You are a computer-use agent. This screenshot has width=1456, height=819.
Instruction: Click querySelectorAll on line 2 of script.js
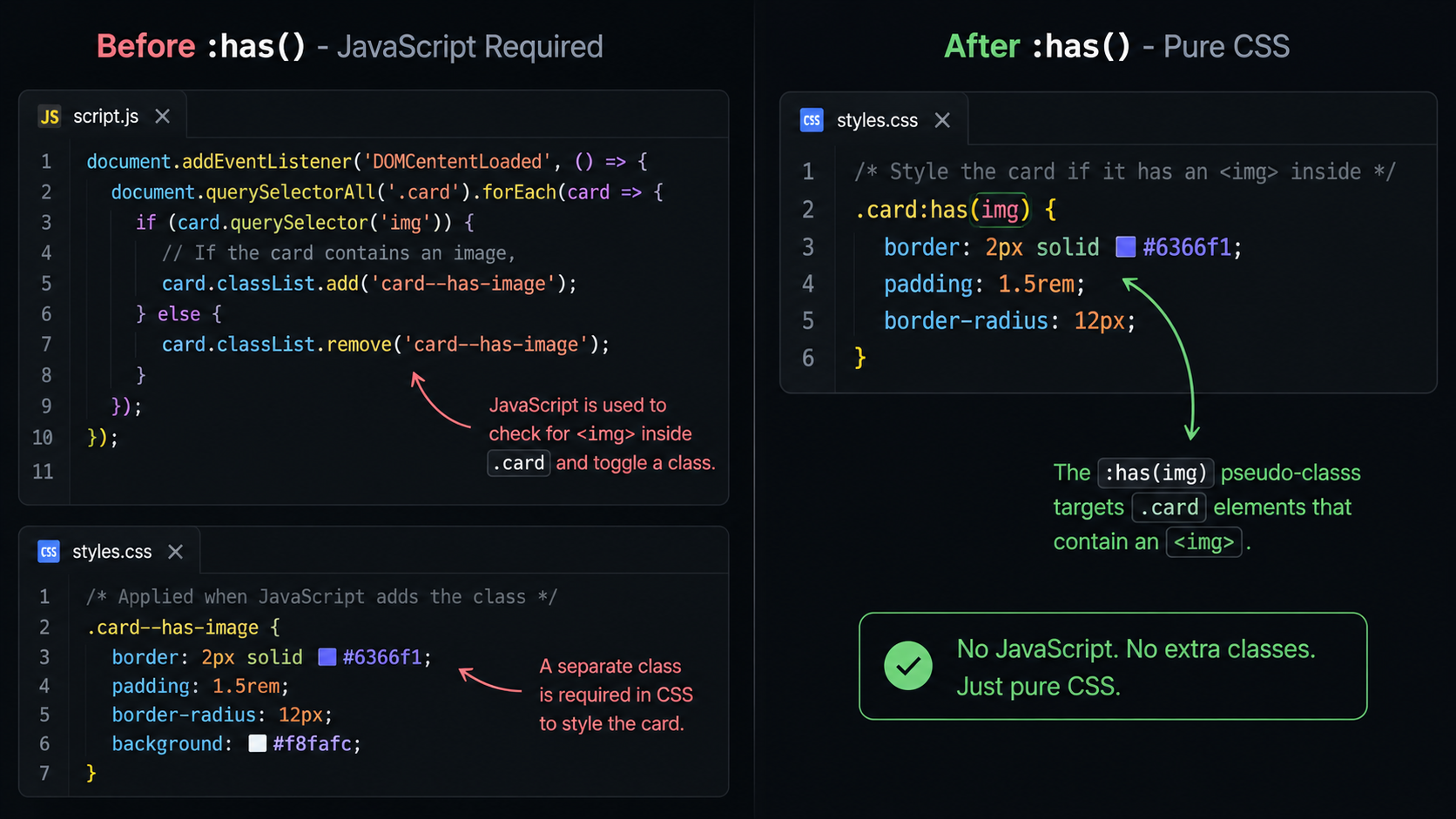pos(290,192)
